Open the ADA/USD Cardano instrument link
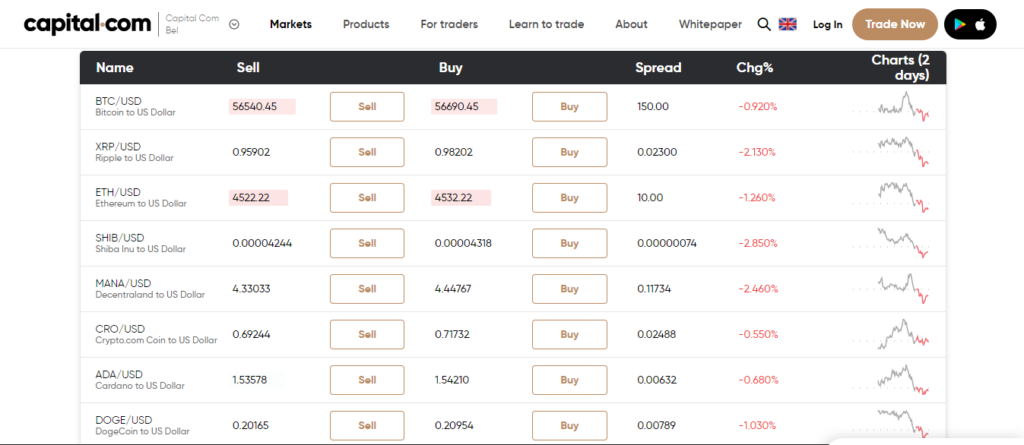 (140, 380)
